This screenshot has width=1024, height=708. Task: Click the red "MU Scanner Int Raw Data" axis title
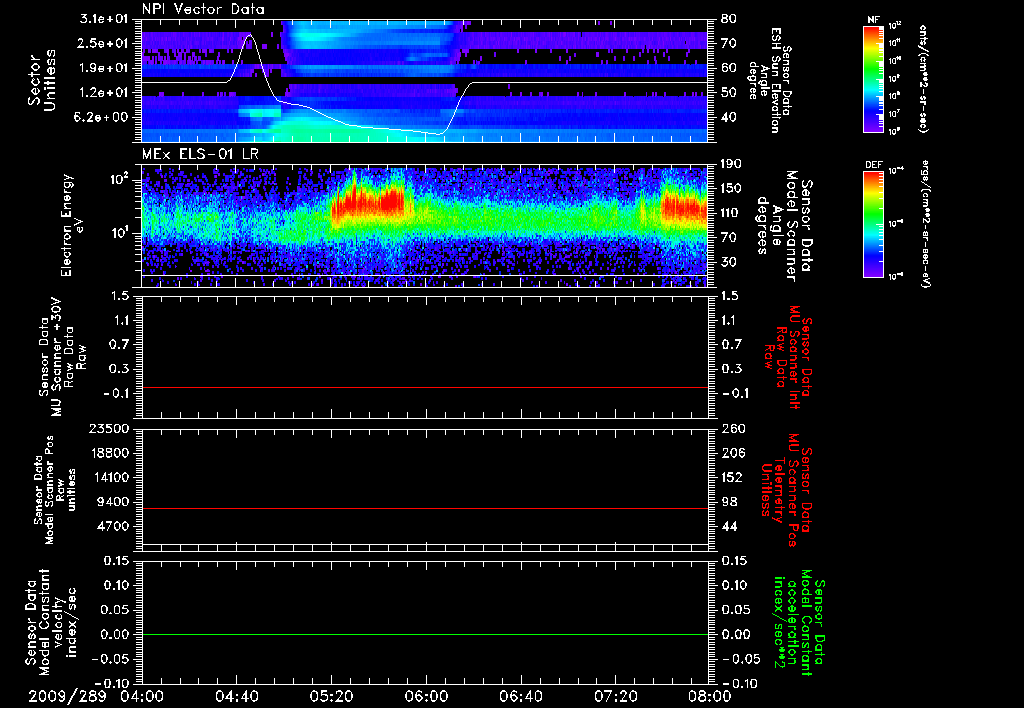pyautogui.click(x=788, y=357)
